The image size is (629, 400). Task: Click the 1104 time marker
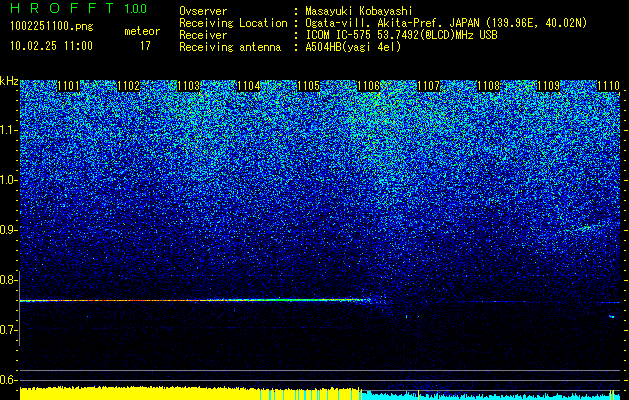[248, 86]
